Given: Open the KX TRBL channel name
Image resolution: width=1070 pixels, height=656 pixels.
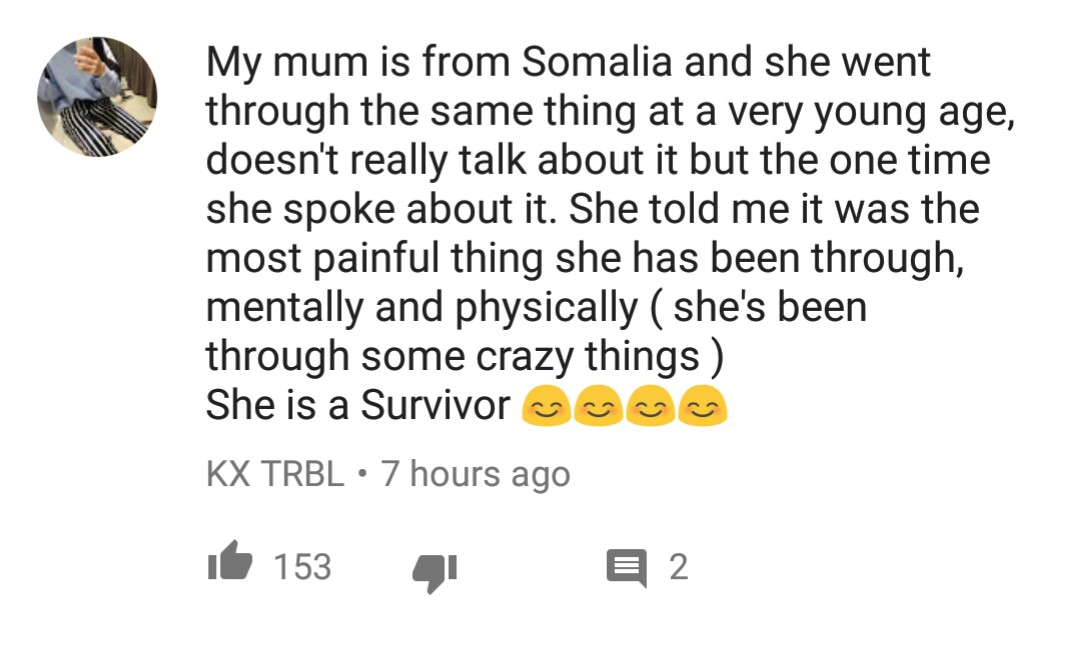Looking at the screenshot, I should pyautogui.click(x=274, y=474).
